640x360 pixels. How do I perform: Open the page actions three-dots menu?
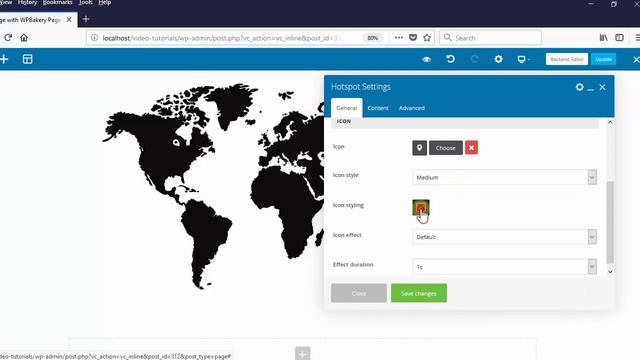pyautogui.click(x=399, y=38)
